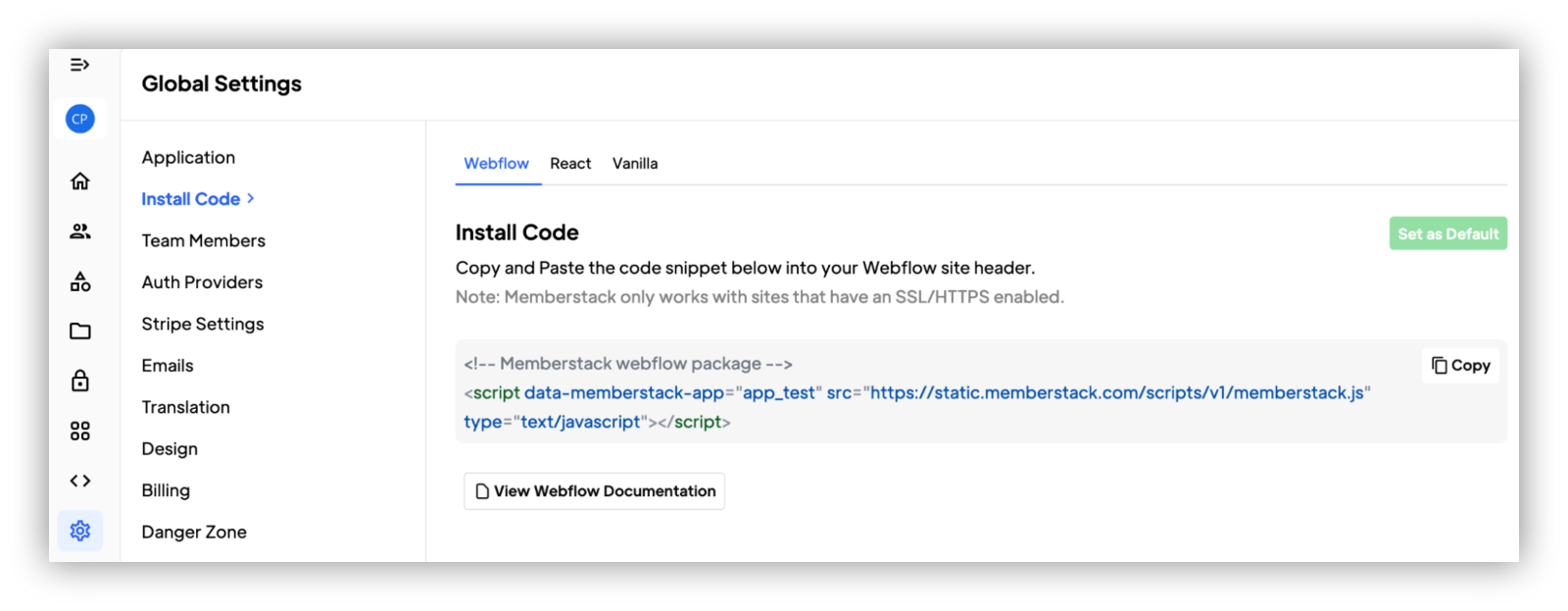
Task: Open Billing settings
Action: 166,490
